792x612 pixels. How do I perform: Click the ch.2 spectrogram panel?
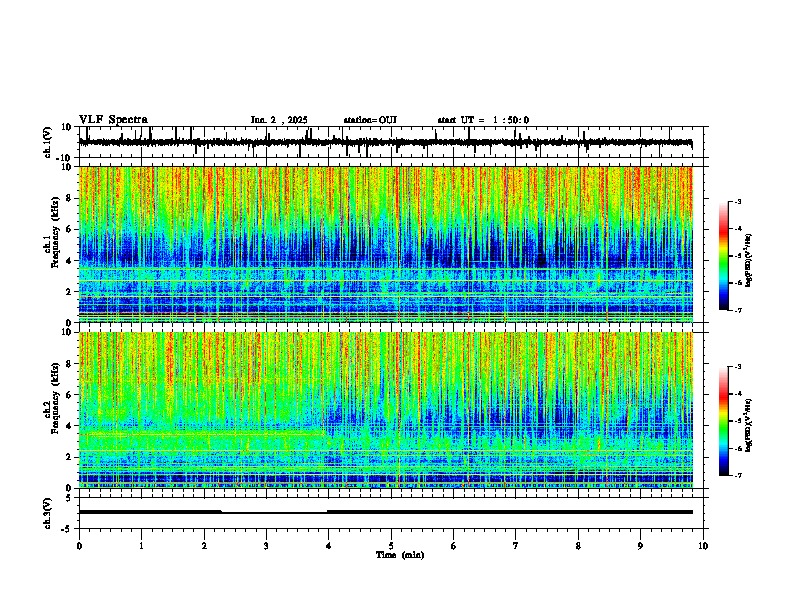[385, 410]
